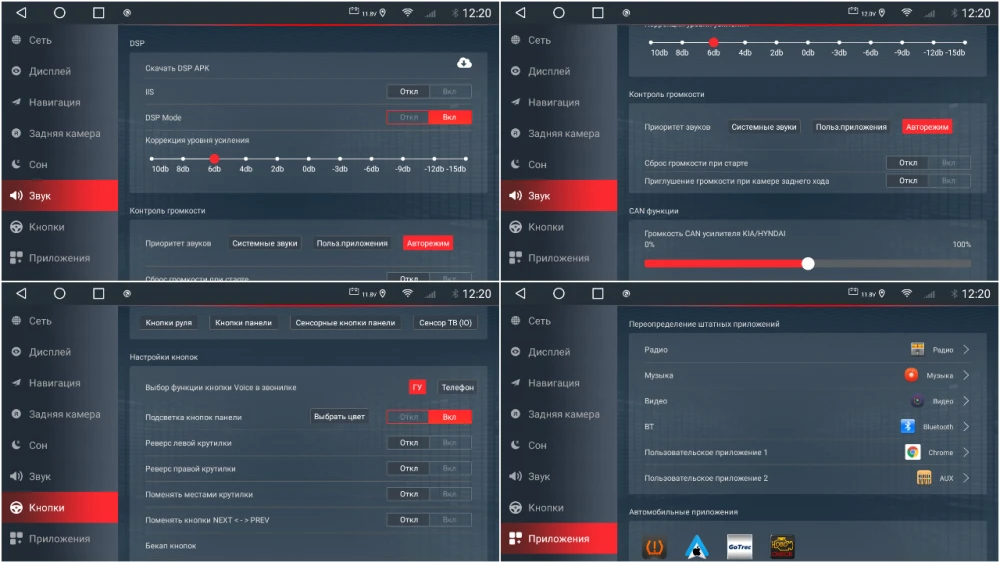Tap speaker icon of active Звук on DSP screen

[17, 196]
